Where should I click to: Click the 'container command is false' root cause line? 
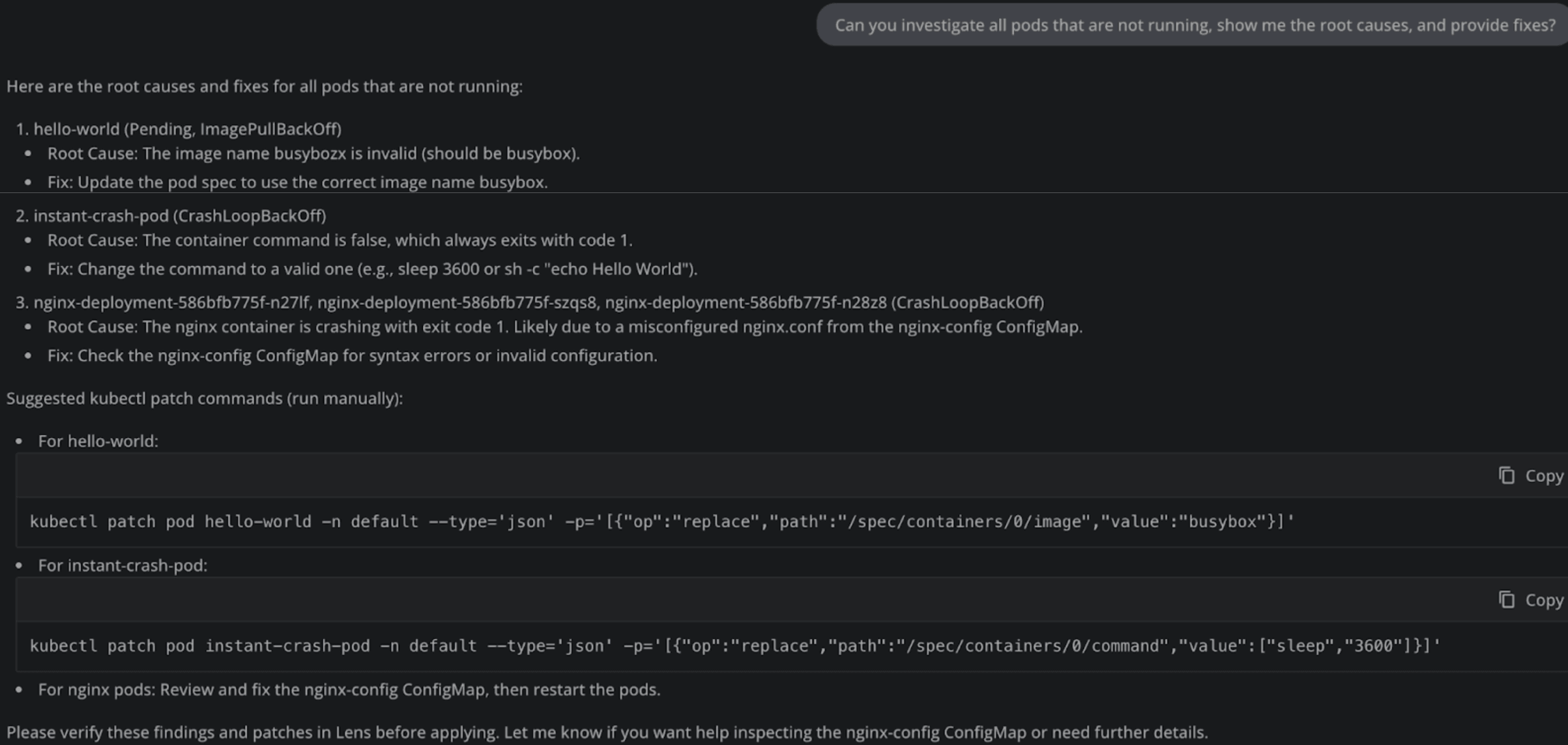tap(340, 240)
